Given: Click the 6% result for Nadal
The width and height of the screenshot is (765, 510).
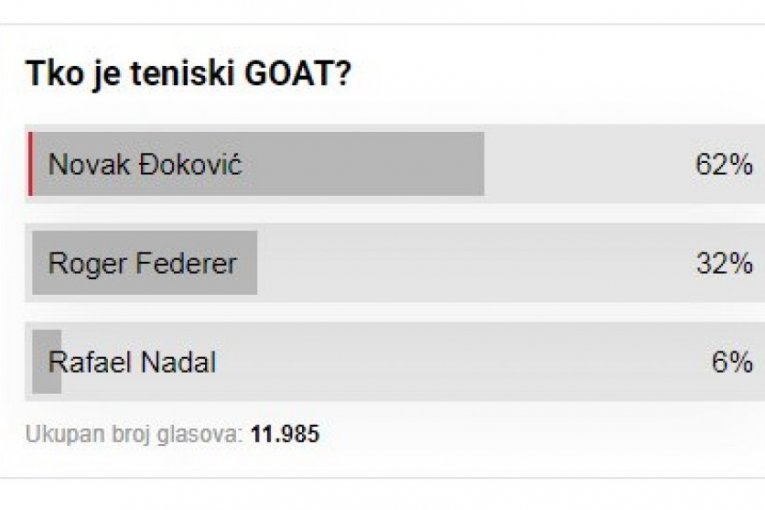Looking at the screenshot, I should click(x=731, y=362).
